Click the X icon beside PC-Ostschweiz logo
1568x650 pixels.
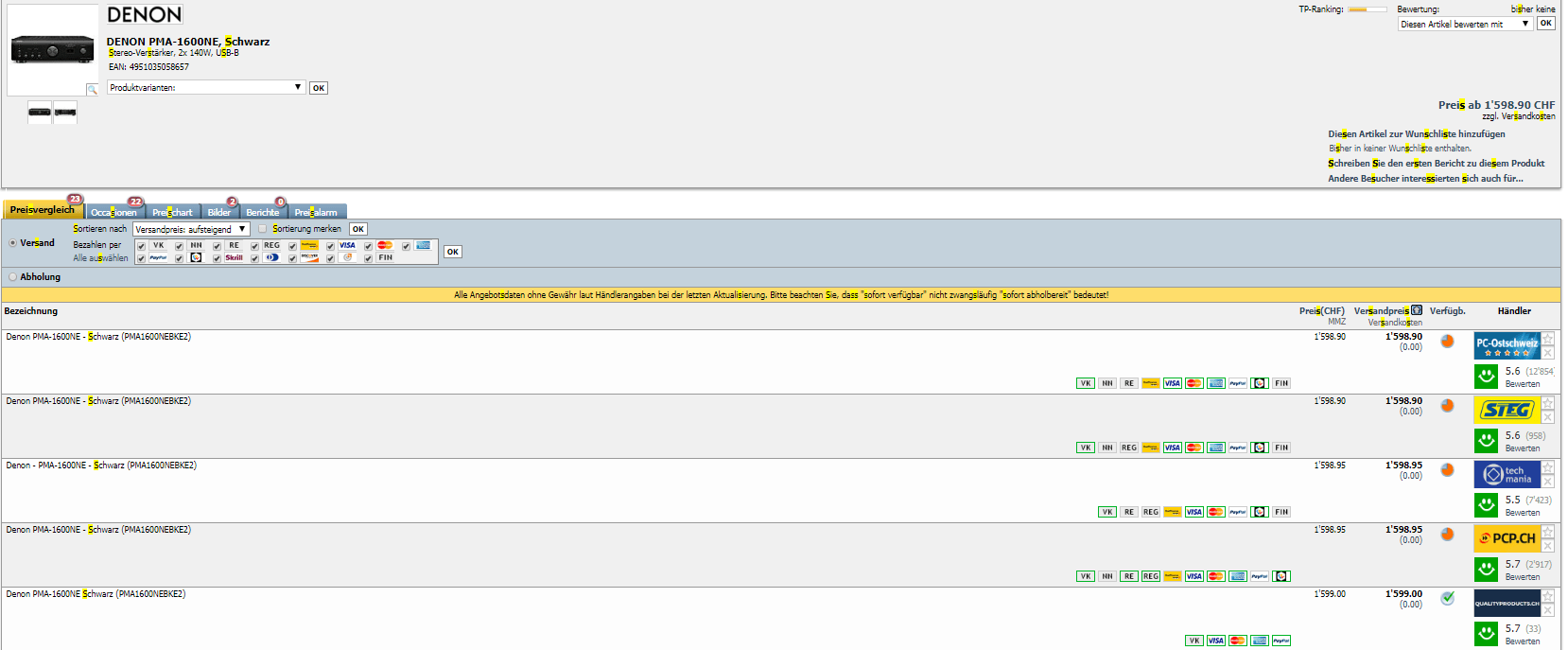click(1547, 353)
